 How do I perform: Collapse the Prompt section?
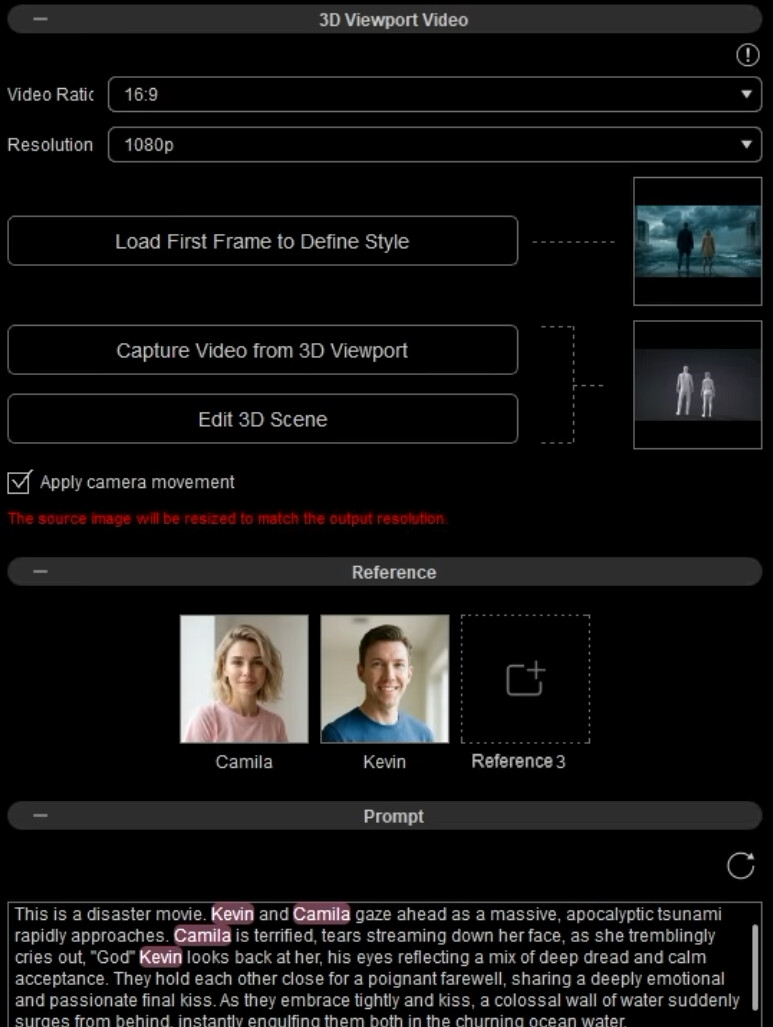coord(41,815)
